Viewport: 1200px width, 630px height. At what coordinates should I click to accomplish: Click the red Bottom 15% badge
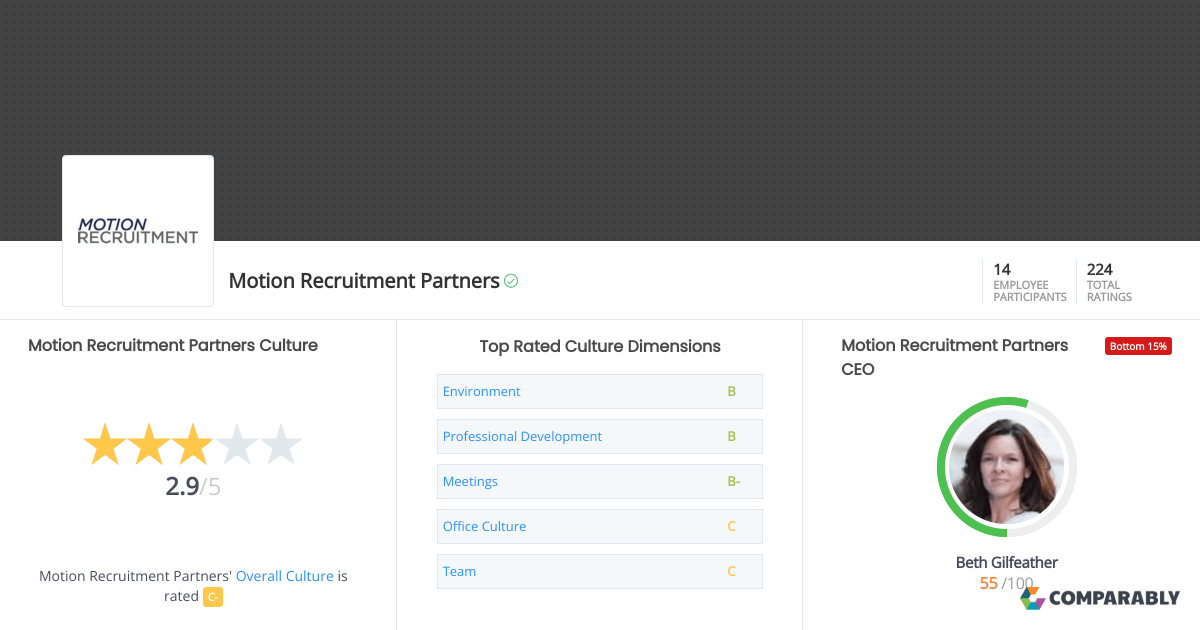[x=1138, y=345]
